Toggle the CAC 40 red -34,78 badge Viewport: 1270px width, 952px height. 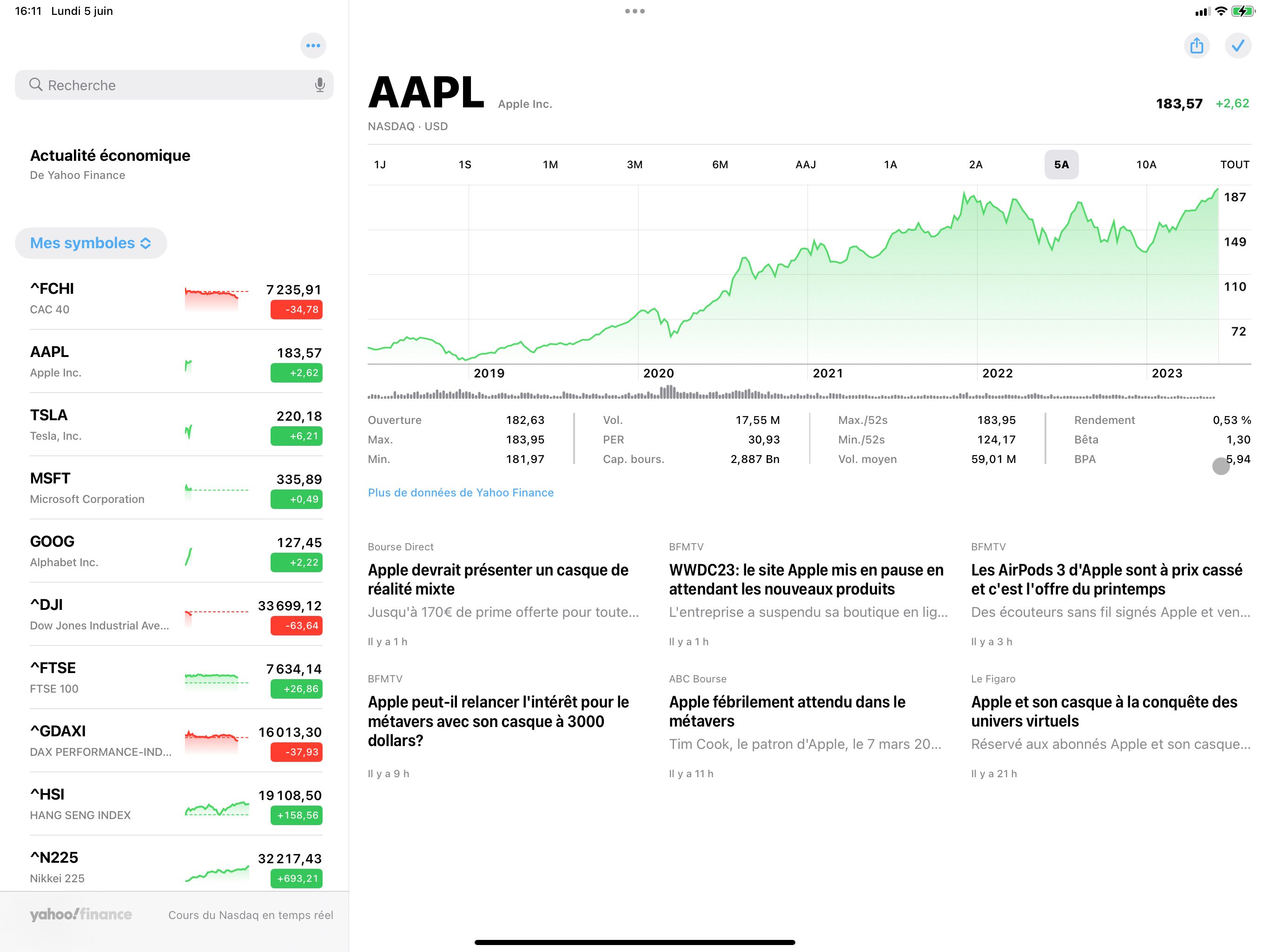click(x=296, y=310)
